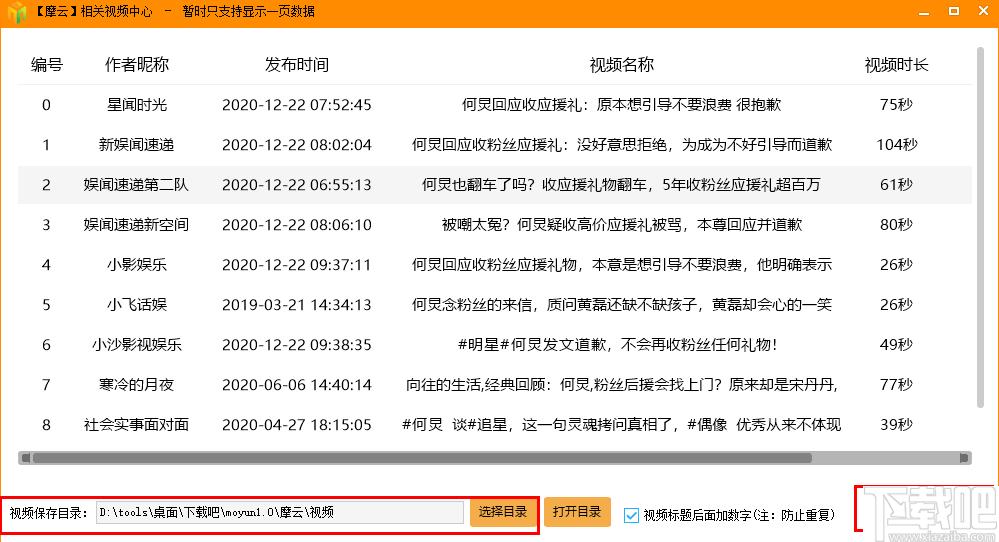Select video #何炅 谈#追星
Viewport: 999px width, 542px height.
[x=621, y=425]
